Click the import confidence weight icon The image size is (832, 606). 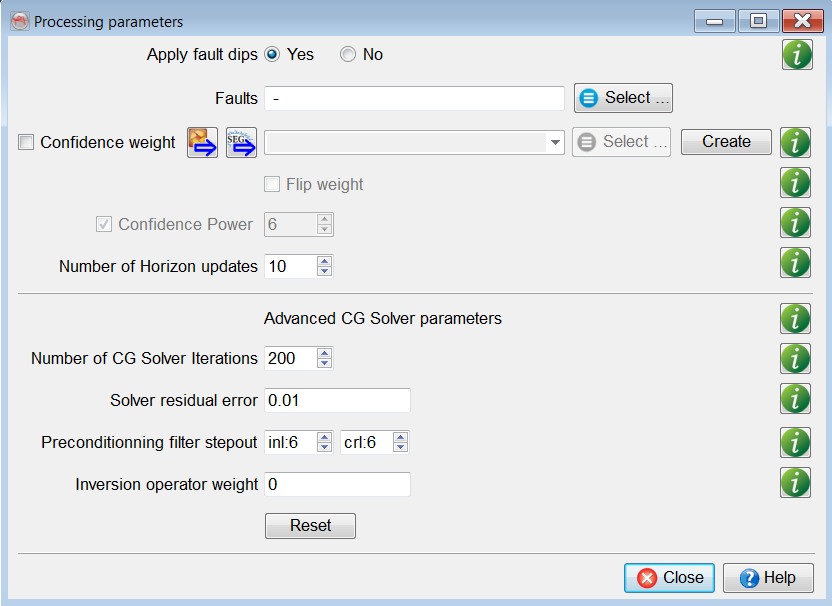[x=203, y=142]
